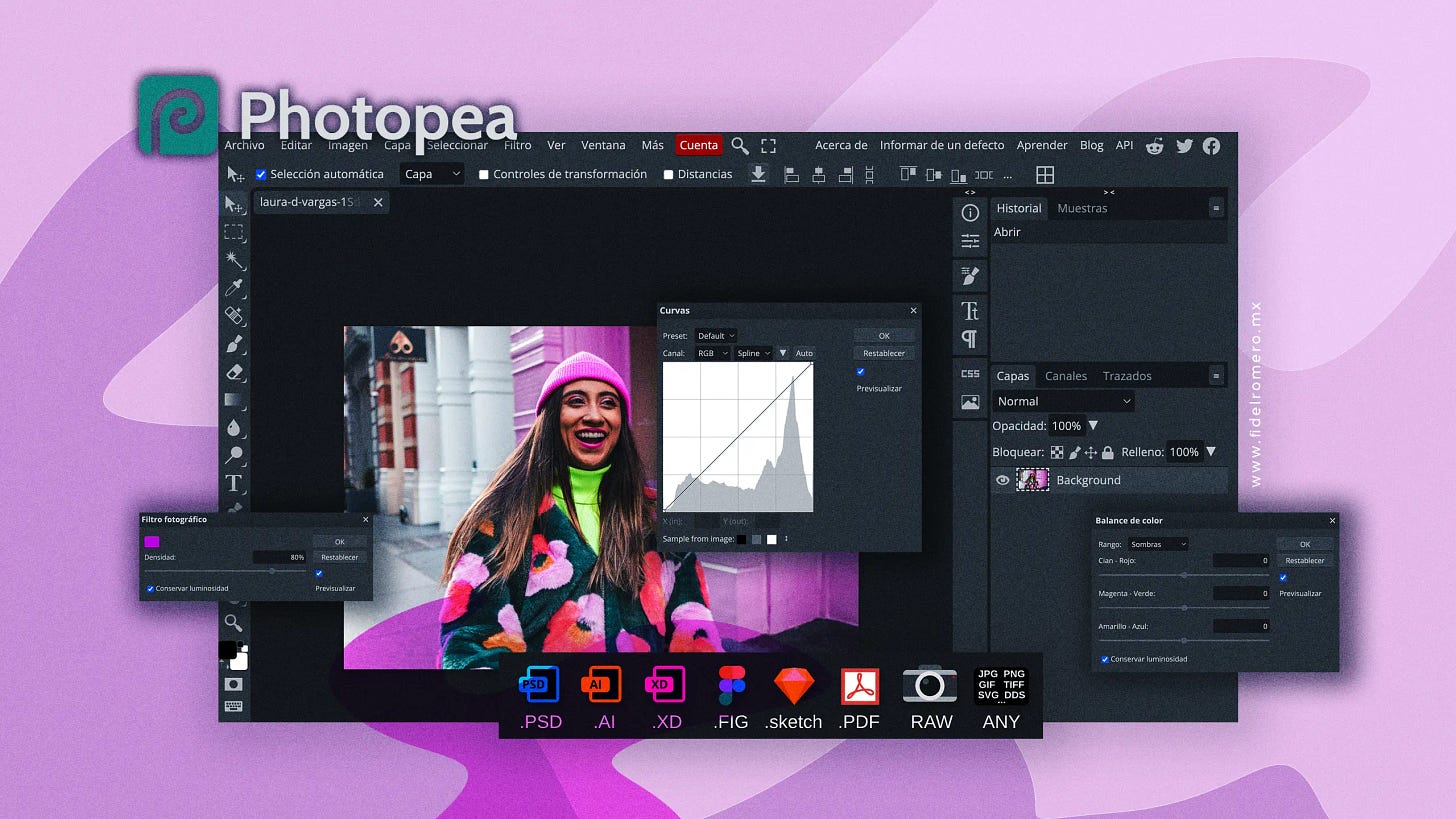Click the red Cuenta button
The image size is (1456, 819).
pyautogui.click(x=698, y=145)
